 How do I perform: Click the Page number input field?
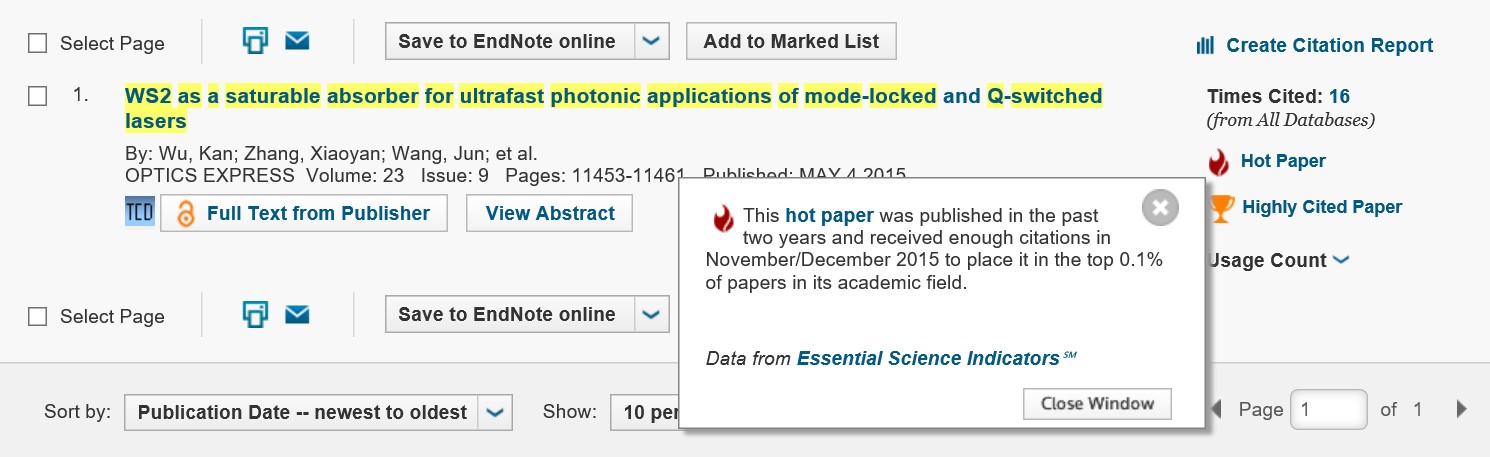click(x=1329, y=409)
